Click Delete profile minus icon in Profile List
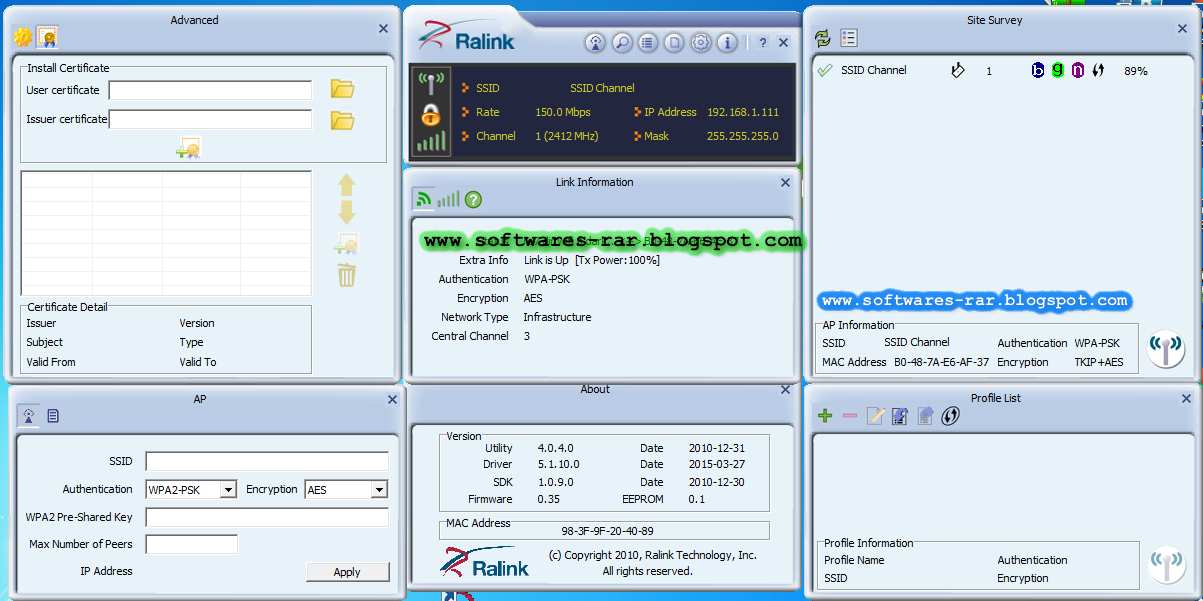 click(850, 416)
